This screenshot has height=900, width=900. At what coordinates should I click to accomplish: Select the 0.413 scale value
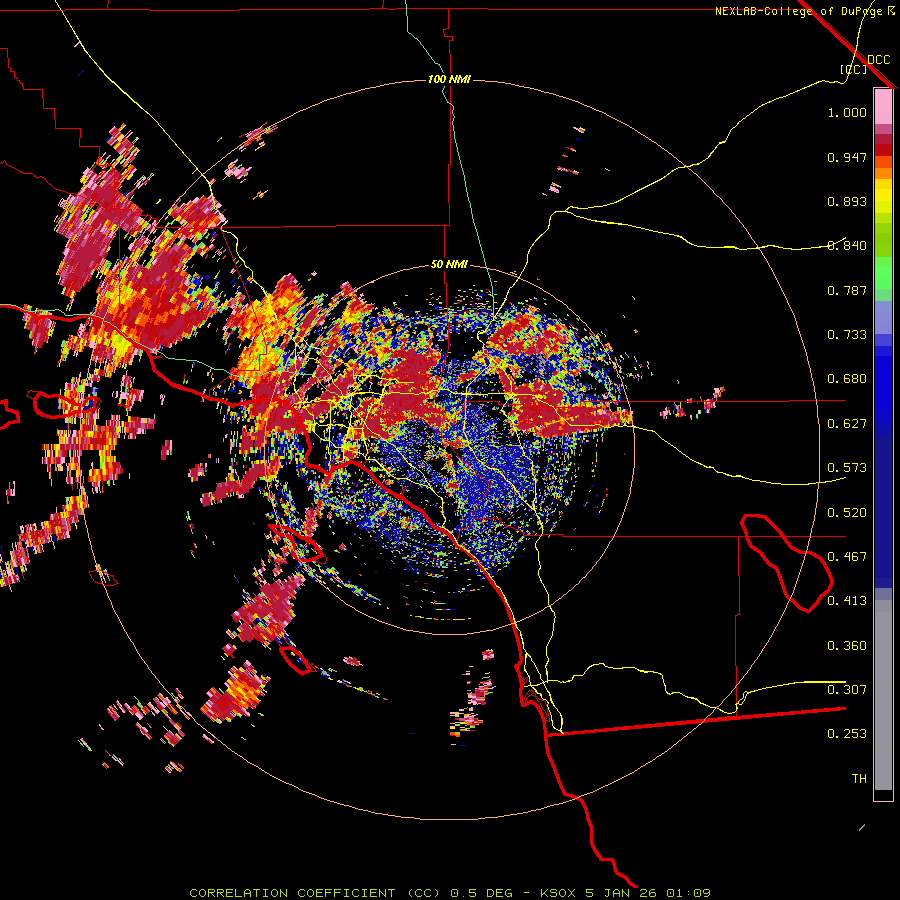click(847, 601)
